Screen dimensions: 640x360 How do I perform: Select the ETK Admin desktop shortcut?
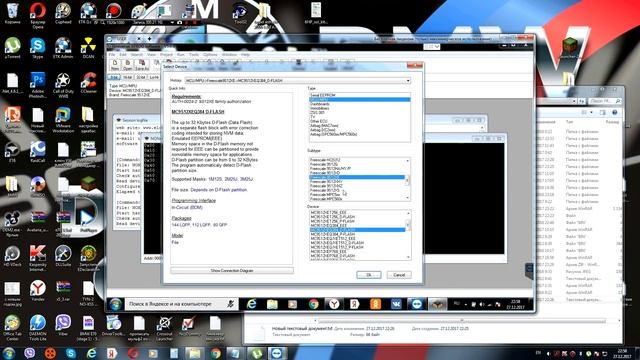click(63, 48)
